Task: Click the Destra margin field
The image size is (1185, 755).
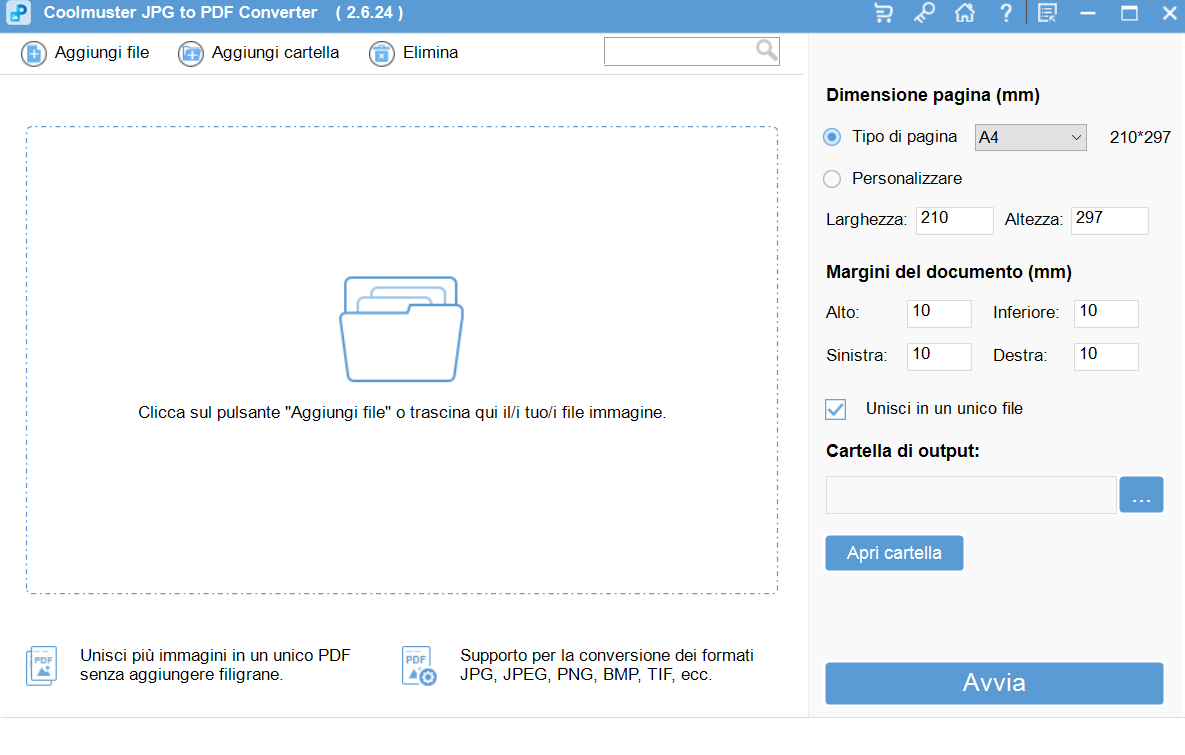Action: pos(1106,356)
